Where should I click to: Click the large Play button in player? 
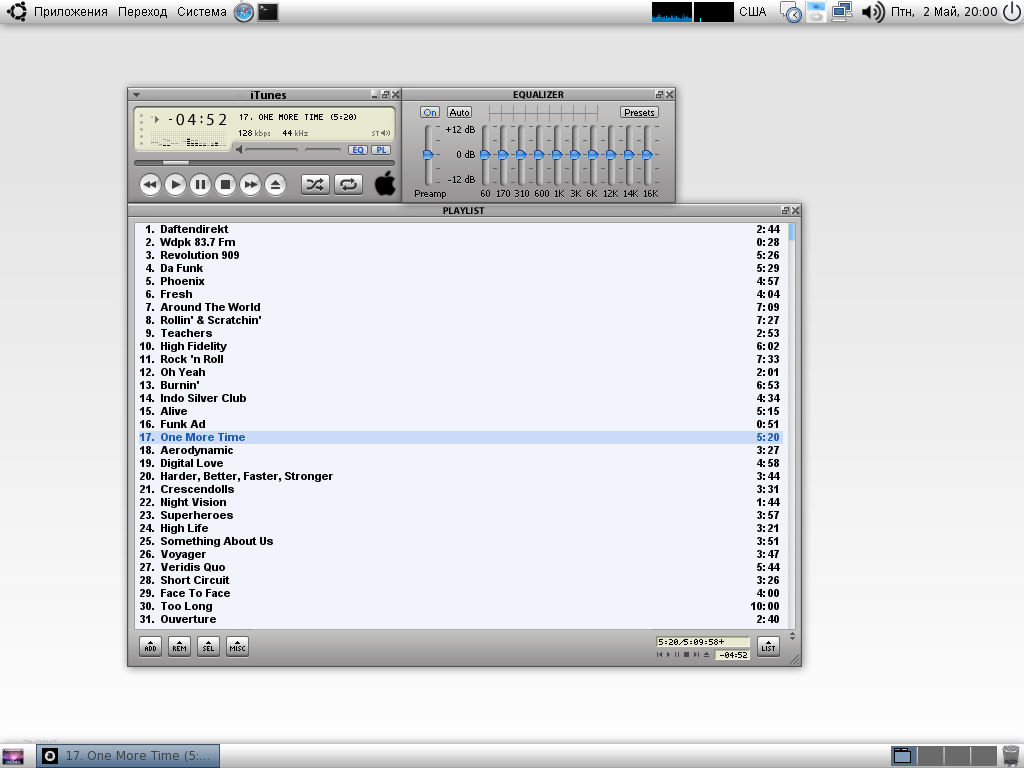pyautogui.click(x=175, y=185)
